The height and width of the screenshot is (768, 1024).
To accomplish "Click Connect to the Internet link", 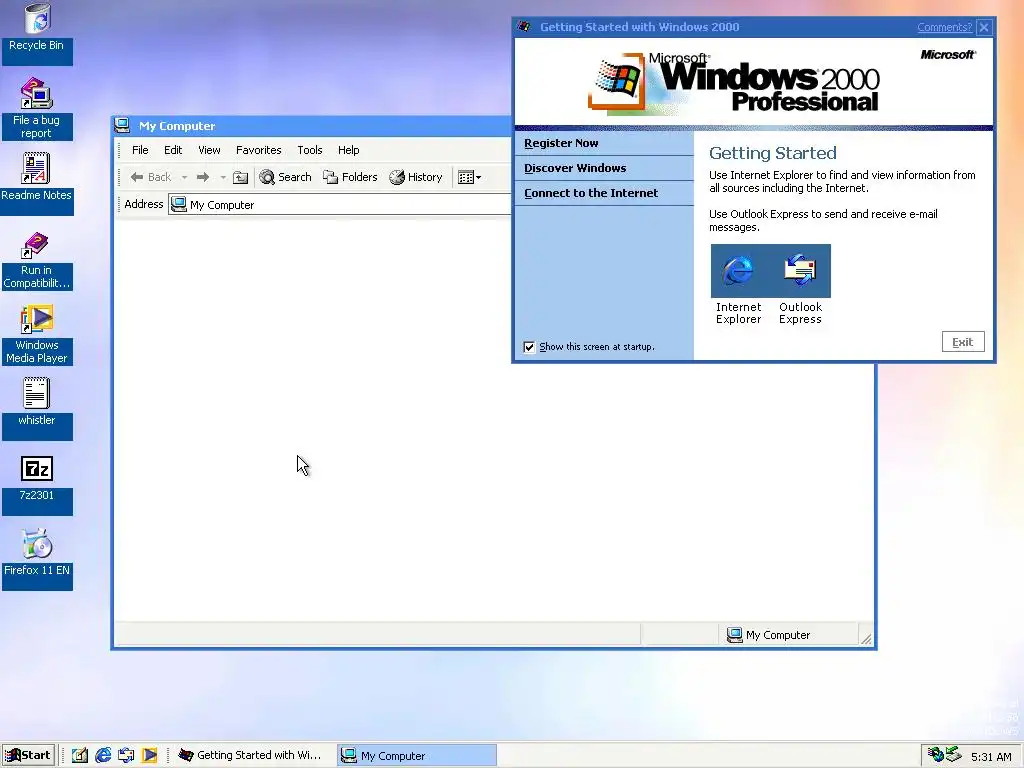I will click(x=591, y=193).
